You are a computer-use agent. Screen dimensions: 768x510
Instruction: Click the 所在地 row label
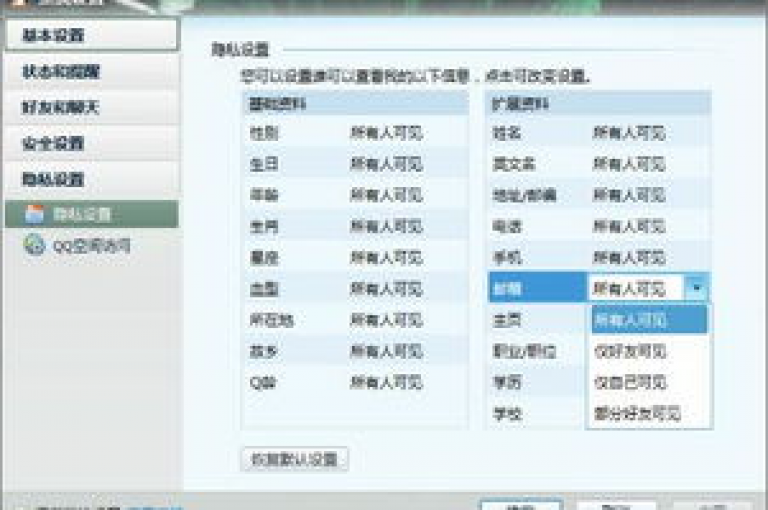271,320
